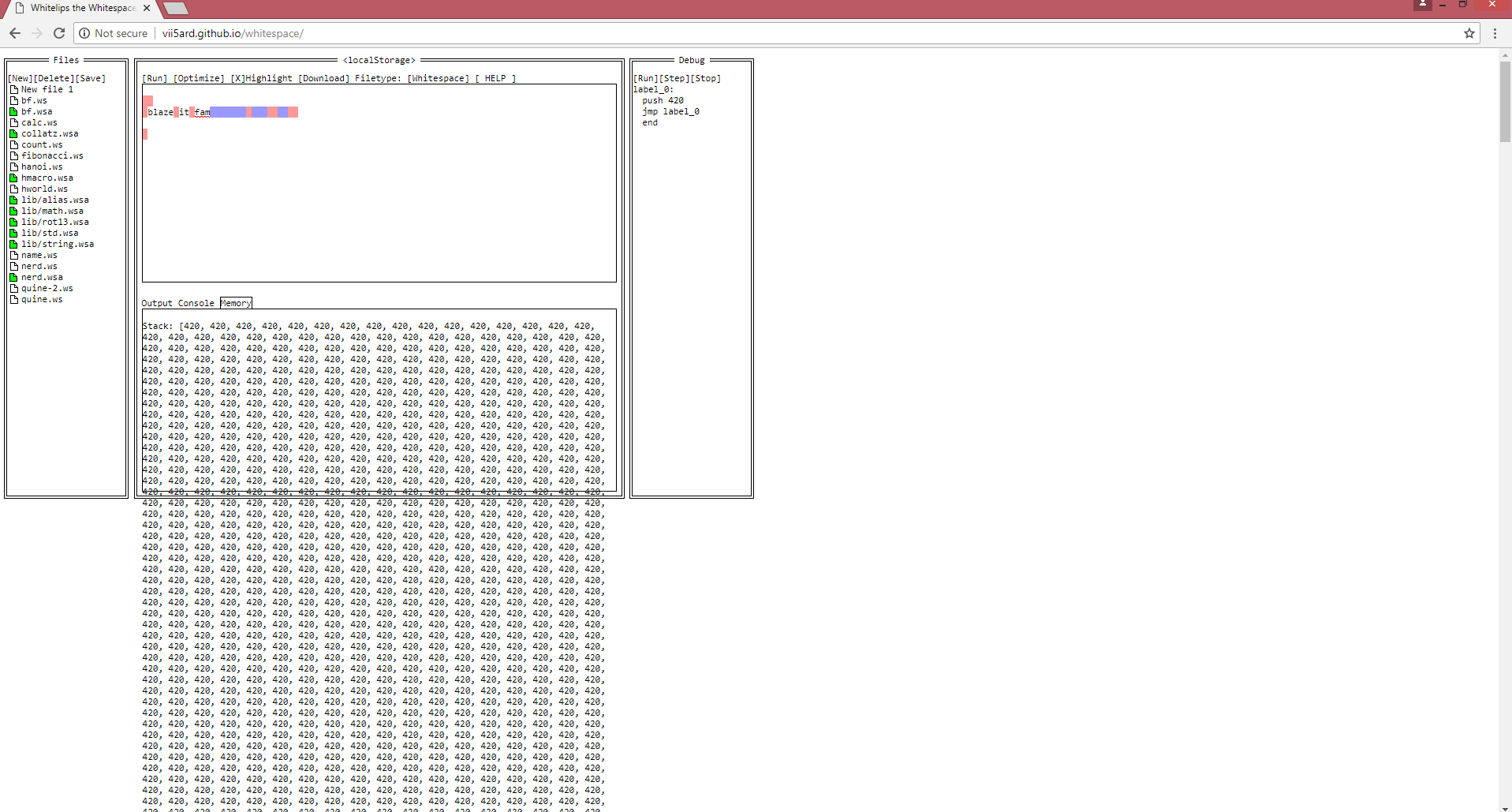Select the Whitelips browser tab
Screen dimensions: 1512x812
point(82,8)
